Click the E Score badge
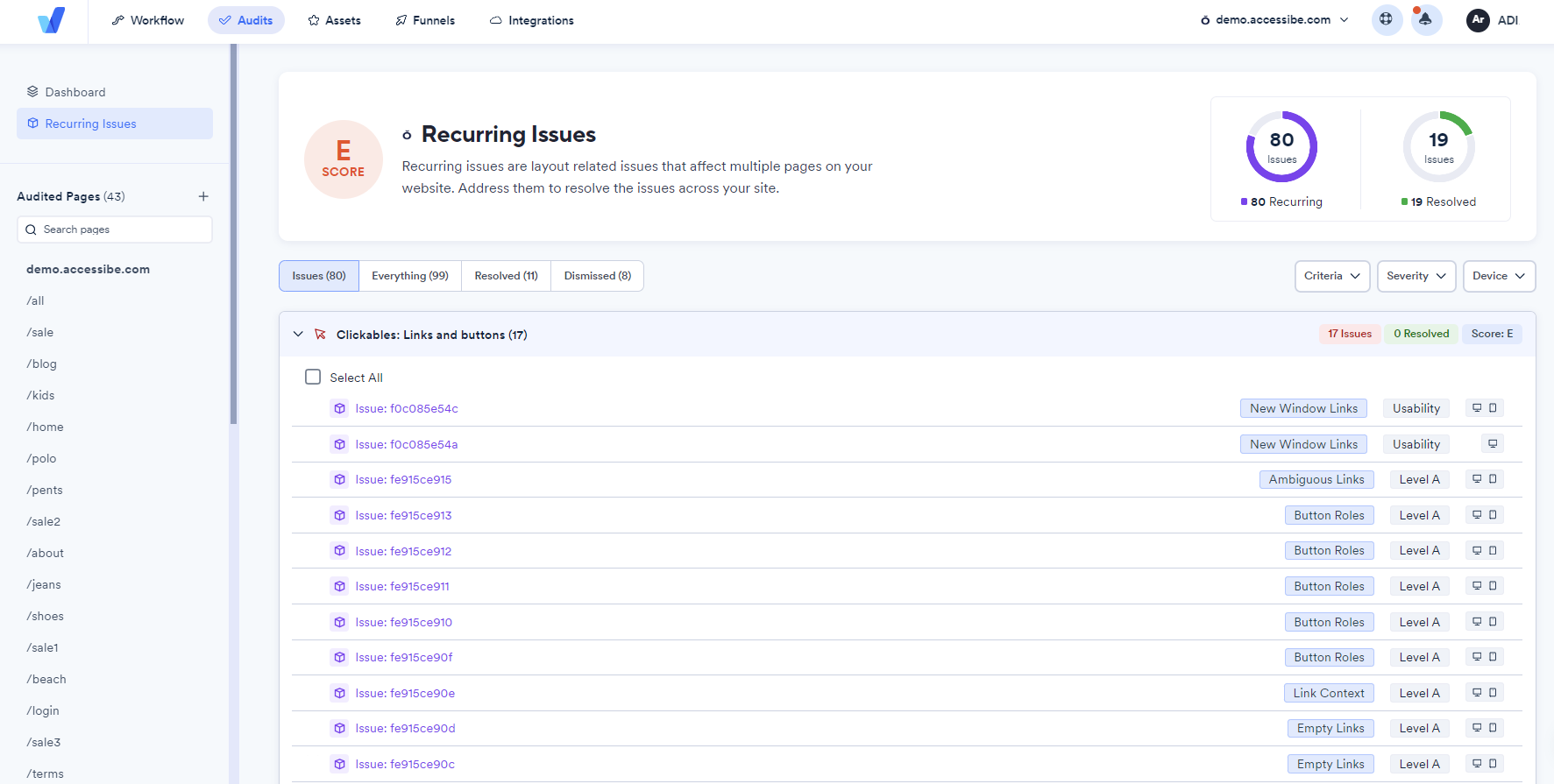Image resolution: width=1554 pixels, height=784 pixels. pos(344,159)
